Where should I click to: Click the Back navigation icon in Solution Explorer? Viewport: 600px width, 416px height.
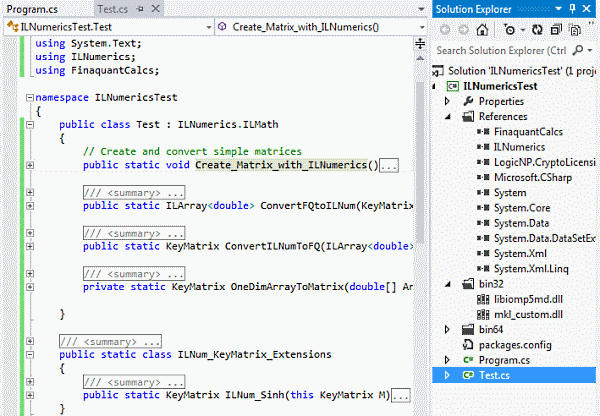click(445, 29)
